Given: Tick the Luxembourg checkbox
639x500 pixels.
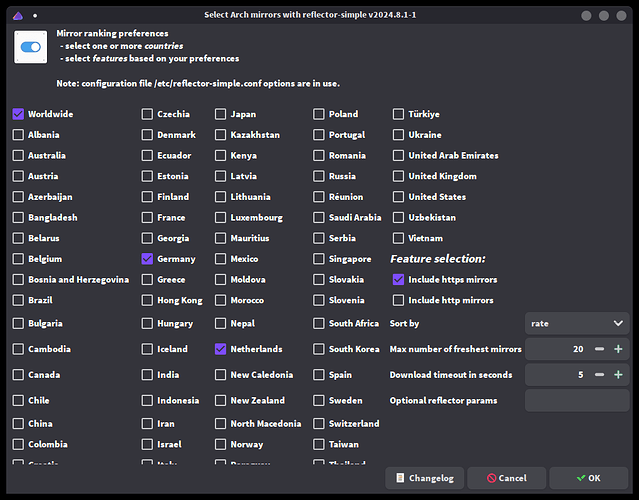Looking at the screenshot, I should (220, 218).
